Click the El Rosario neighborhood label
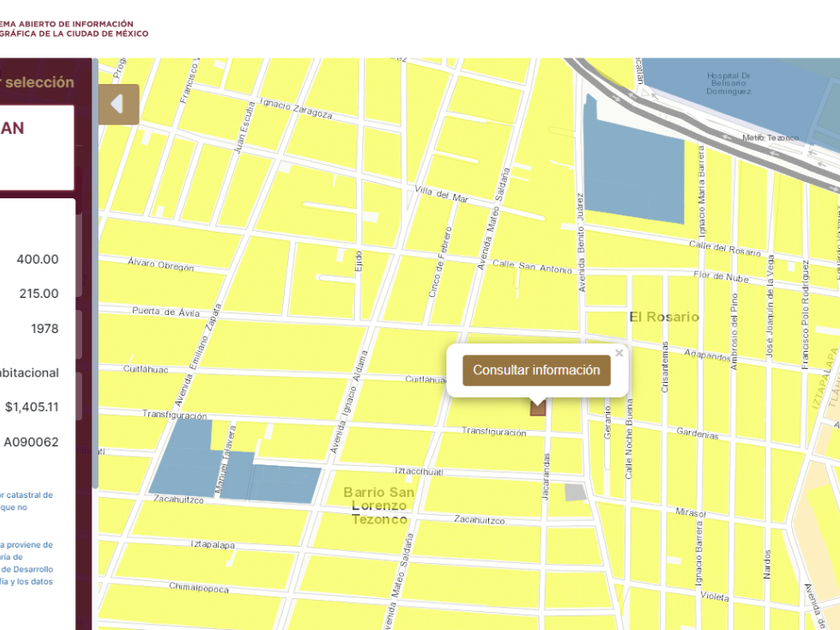840x630 pixels. pyautogui.click(x=664, y=317)
